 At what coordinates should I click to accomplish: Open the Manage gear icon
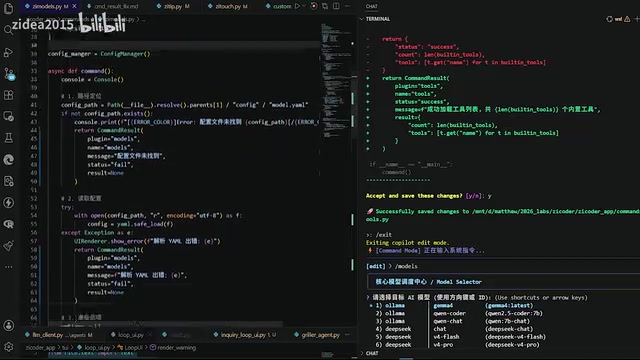click(9, 347)
